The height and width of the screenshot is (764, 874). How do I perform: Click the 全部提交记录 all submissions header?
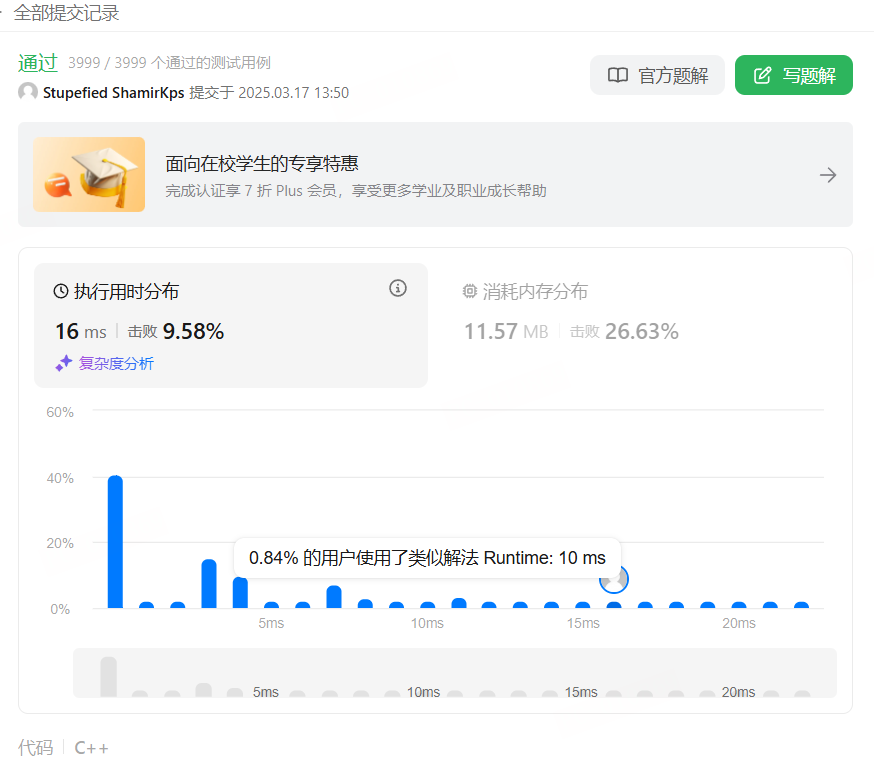tap(66, 13)
